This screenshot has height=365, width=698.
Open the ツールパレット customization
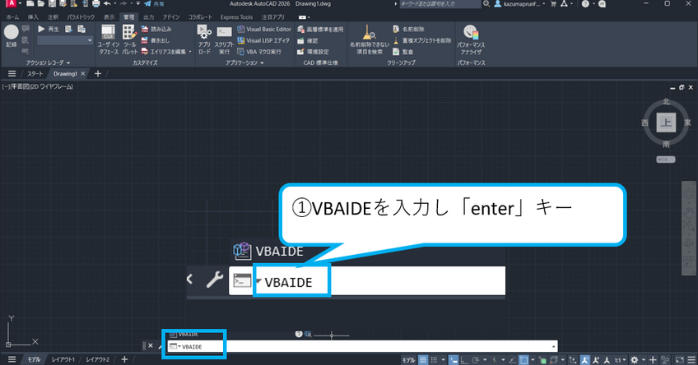(130, 39)
